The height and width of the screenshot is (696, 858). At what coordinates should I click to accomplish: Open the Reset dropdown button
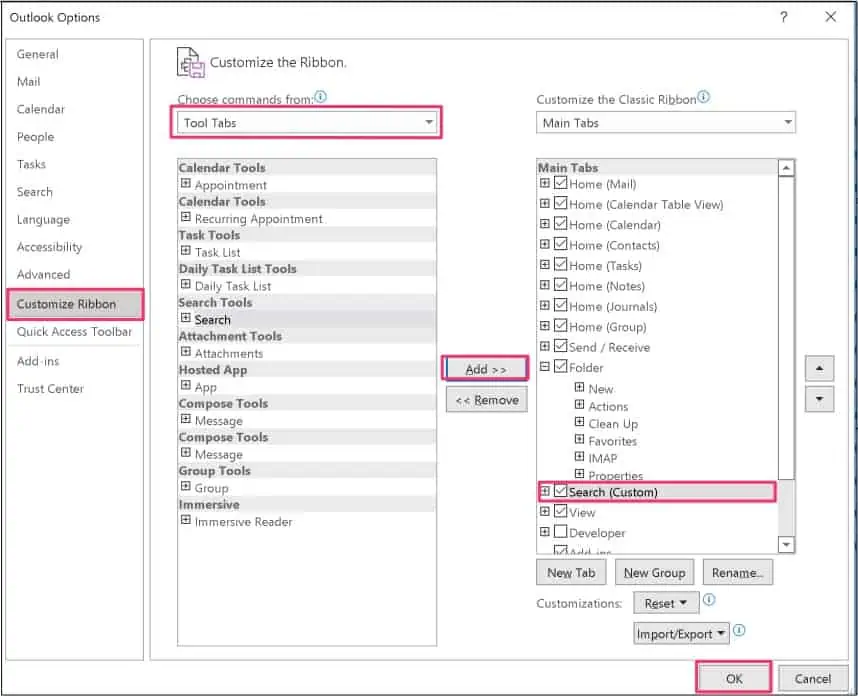tap(666, 603)
